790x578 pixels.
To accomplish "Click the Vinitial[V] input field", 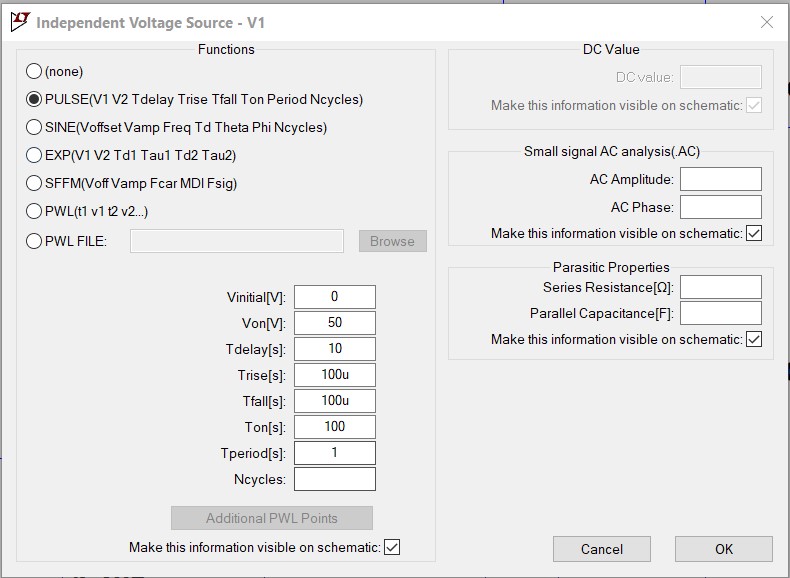I will (x=335, y=297).
